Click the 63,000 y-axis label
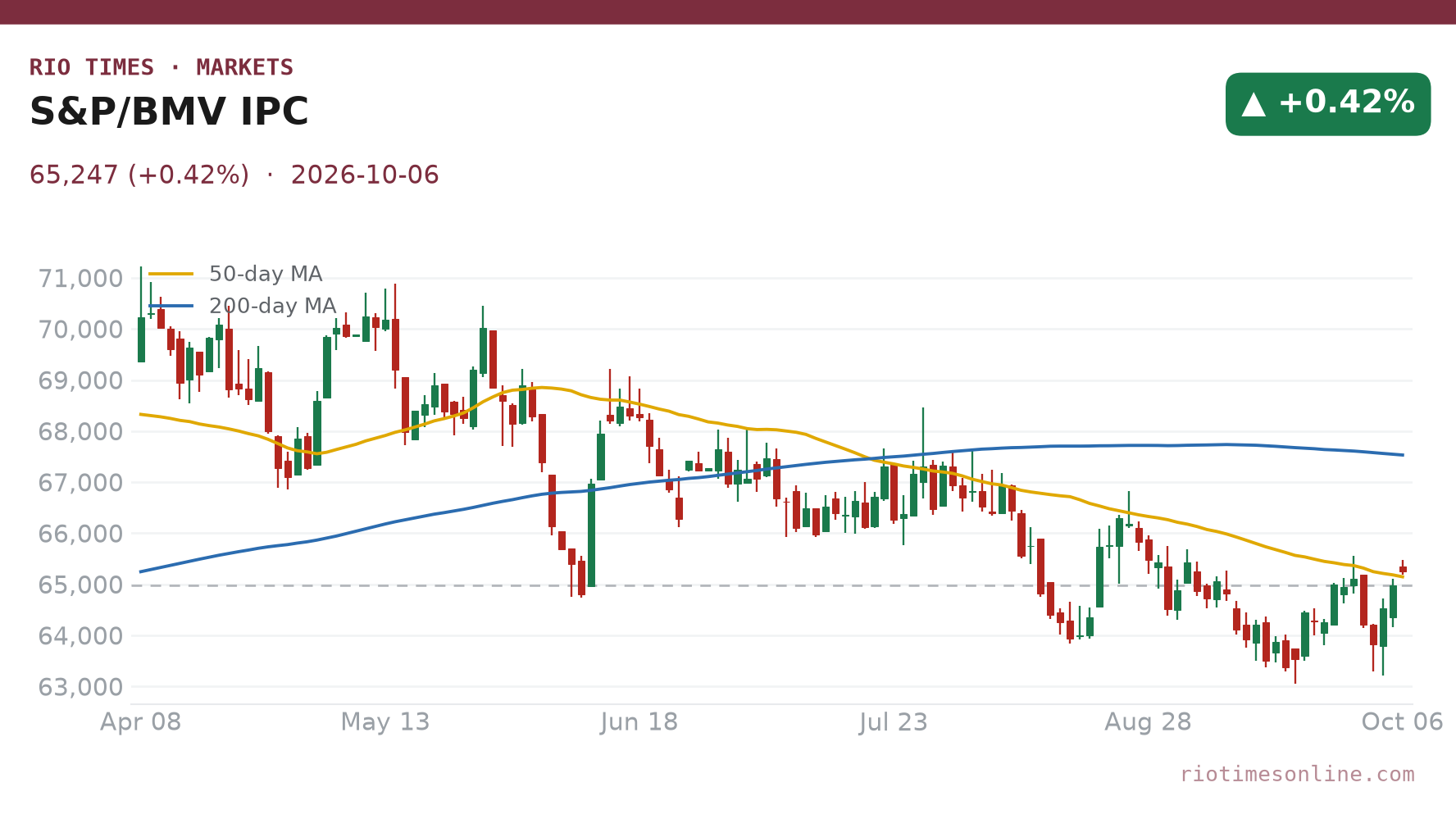The image size is (1456, 819). point(81,687)
